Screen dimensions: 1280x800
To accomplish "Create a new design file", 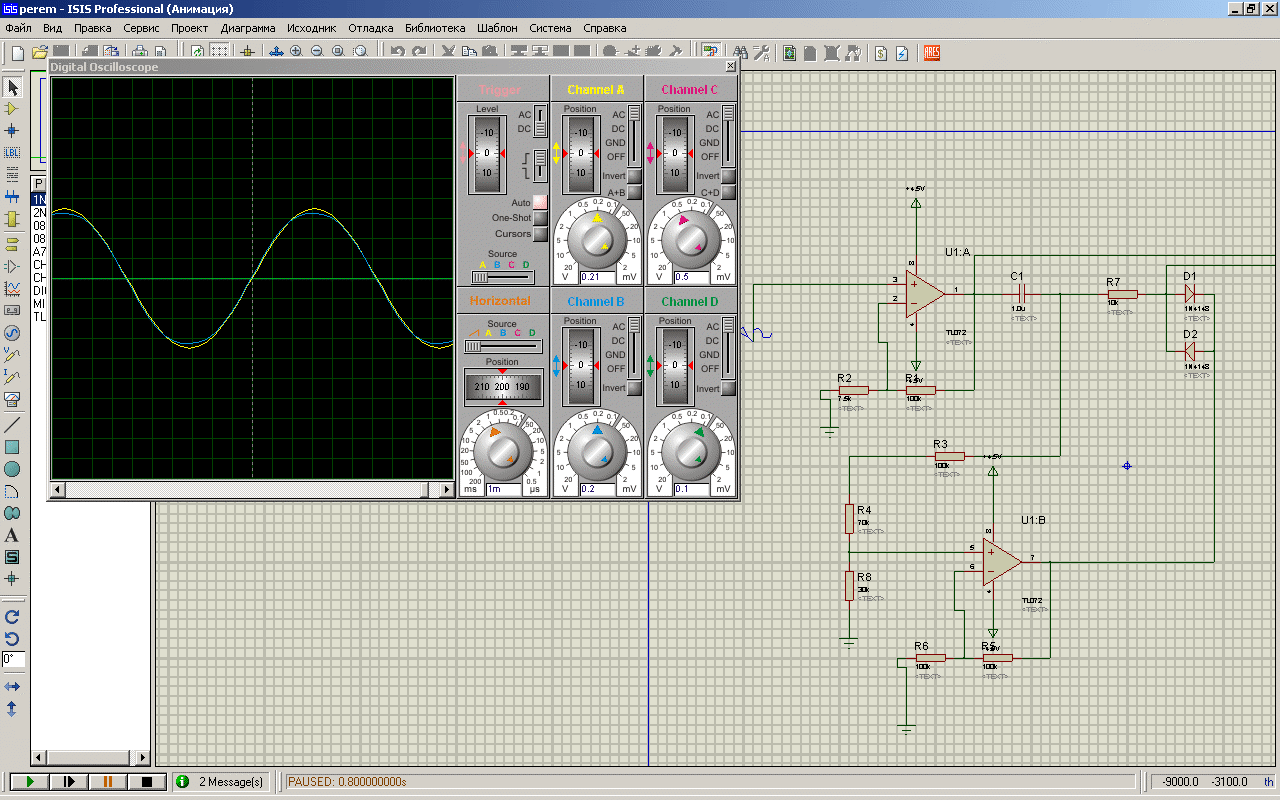I will (18, 52).
